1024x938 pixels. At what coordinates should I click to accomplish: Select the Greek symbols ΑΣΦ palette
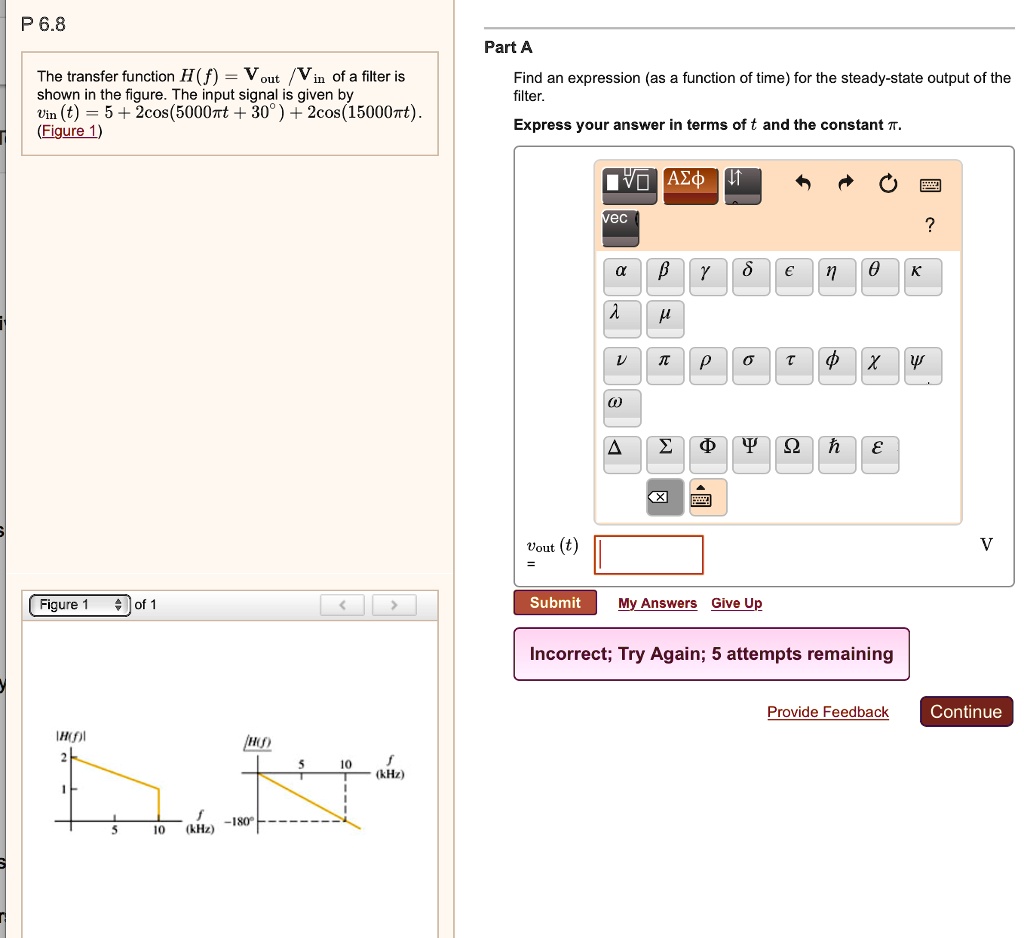pyautogui.click(x=690, y=186)
